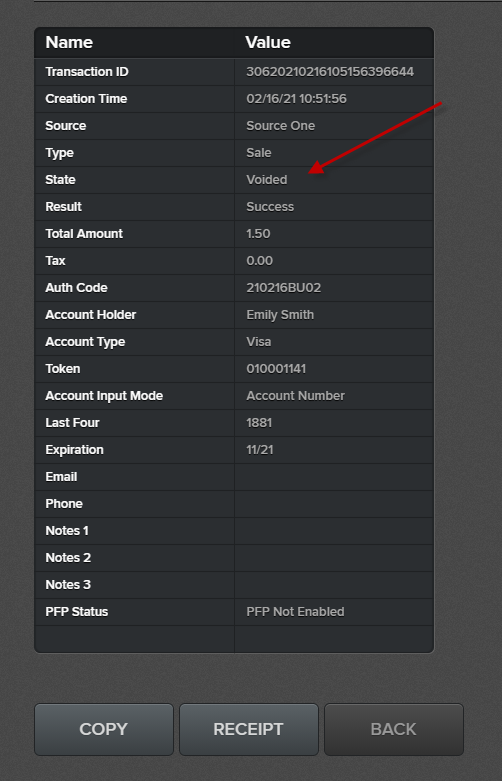This screenshot has height=781, width=502.
Task: Select the Expiration value 11/21
Action: pos(259,450)
